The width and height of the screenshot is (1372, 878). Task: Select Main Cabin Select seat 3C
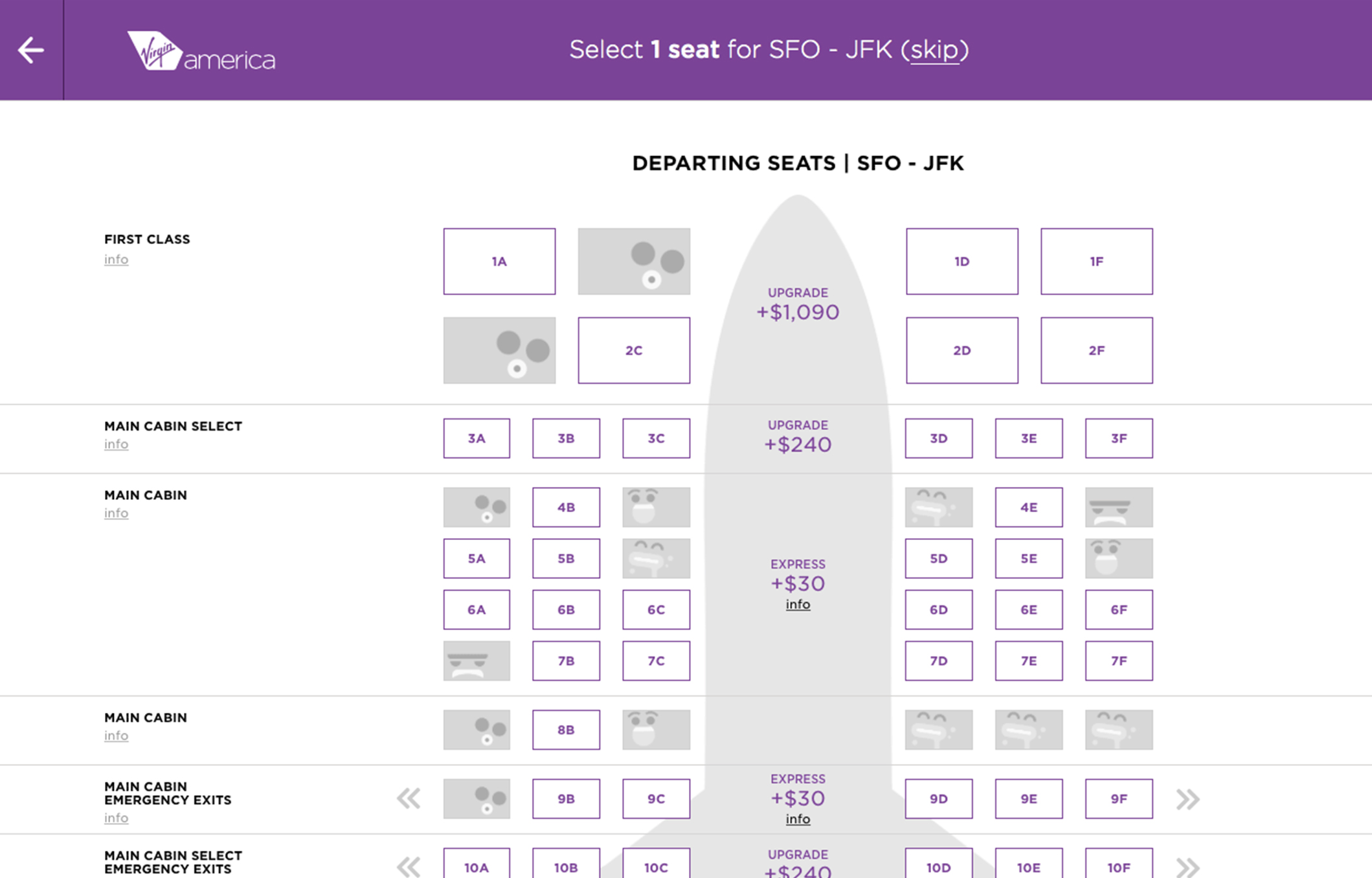pos(656,438)
